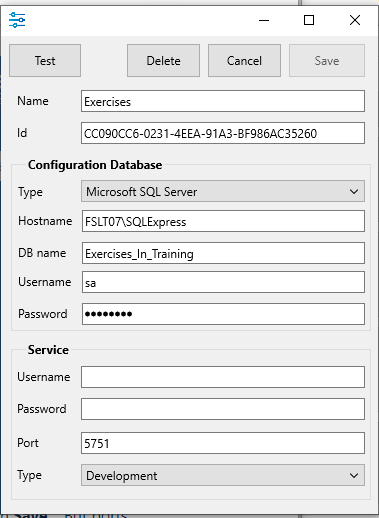Image resolution: width=379 pixels, height=518 pixels.
Task: Click the Port field showing 5751
Action: tap(223, 443)
